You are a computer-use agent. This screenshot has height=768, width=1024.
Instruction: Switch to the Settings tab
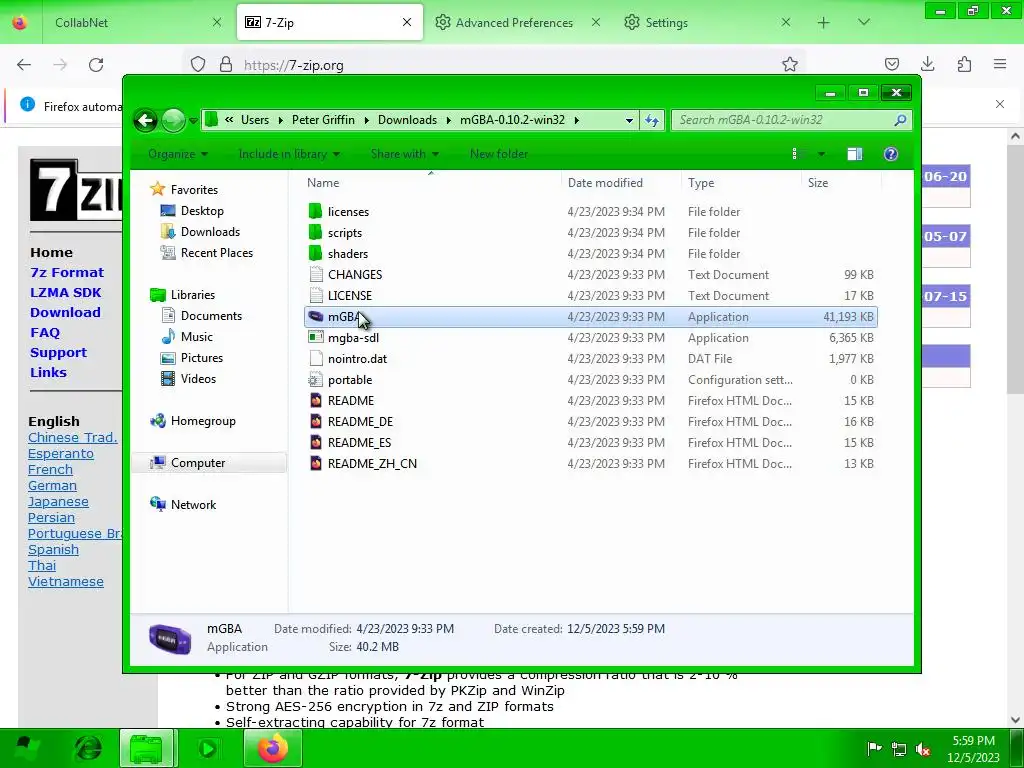(x=705, y=22)
